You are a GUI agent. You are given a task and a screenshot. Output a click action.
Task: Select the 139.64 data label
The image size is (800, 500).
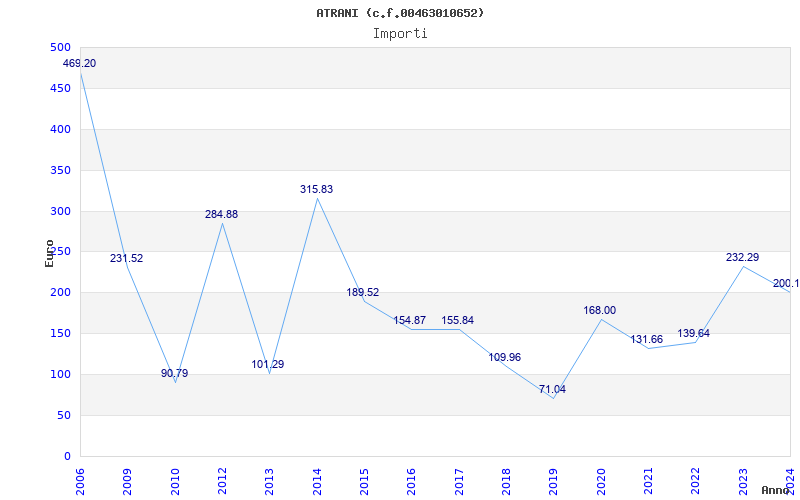pyautogui.click(x=693, y=334)
